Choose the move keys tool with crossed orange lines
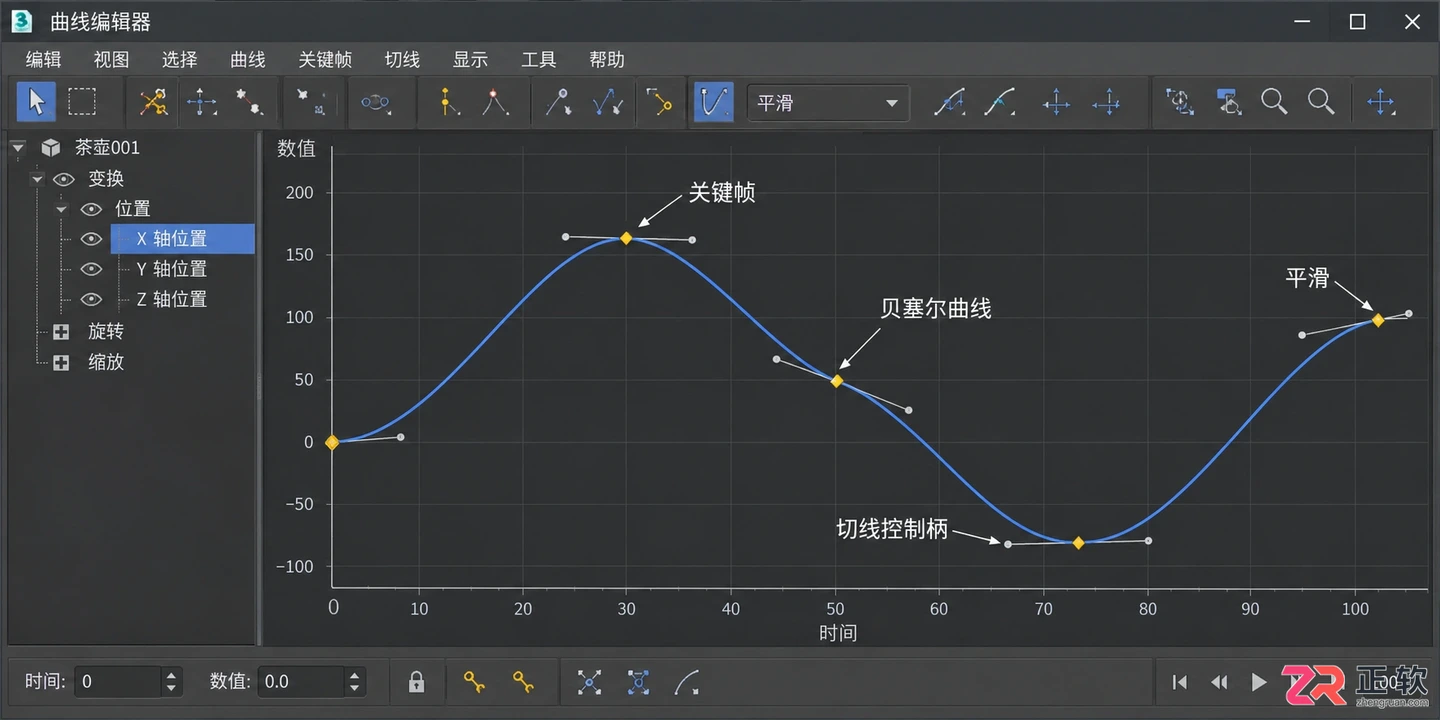This screenshot has width=1440, height=720. pos(153,102)
